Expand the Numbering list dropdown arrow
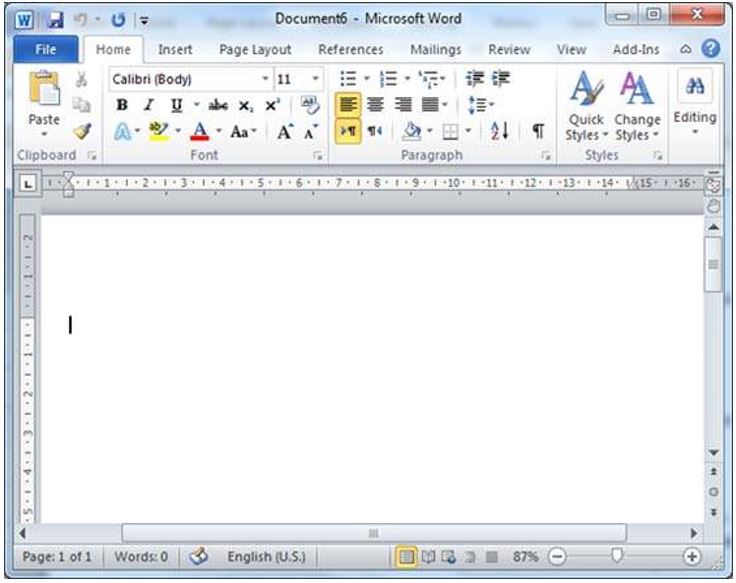The height and width of the screenshot is (583, 736). click(x=407, y=78)
